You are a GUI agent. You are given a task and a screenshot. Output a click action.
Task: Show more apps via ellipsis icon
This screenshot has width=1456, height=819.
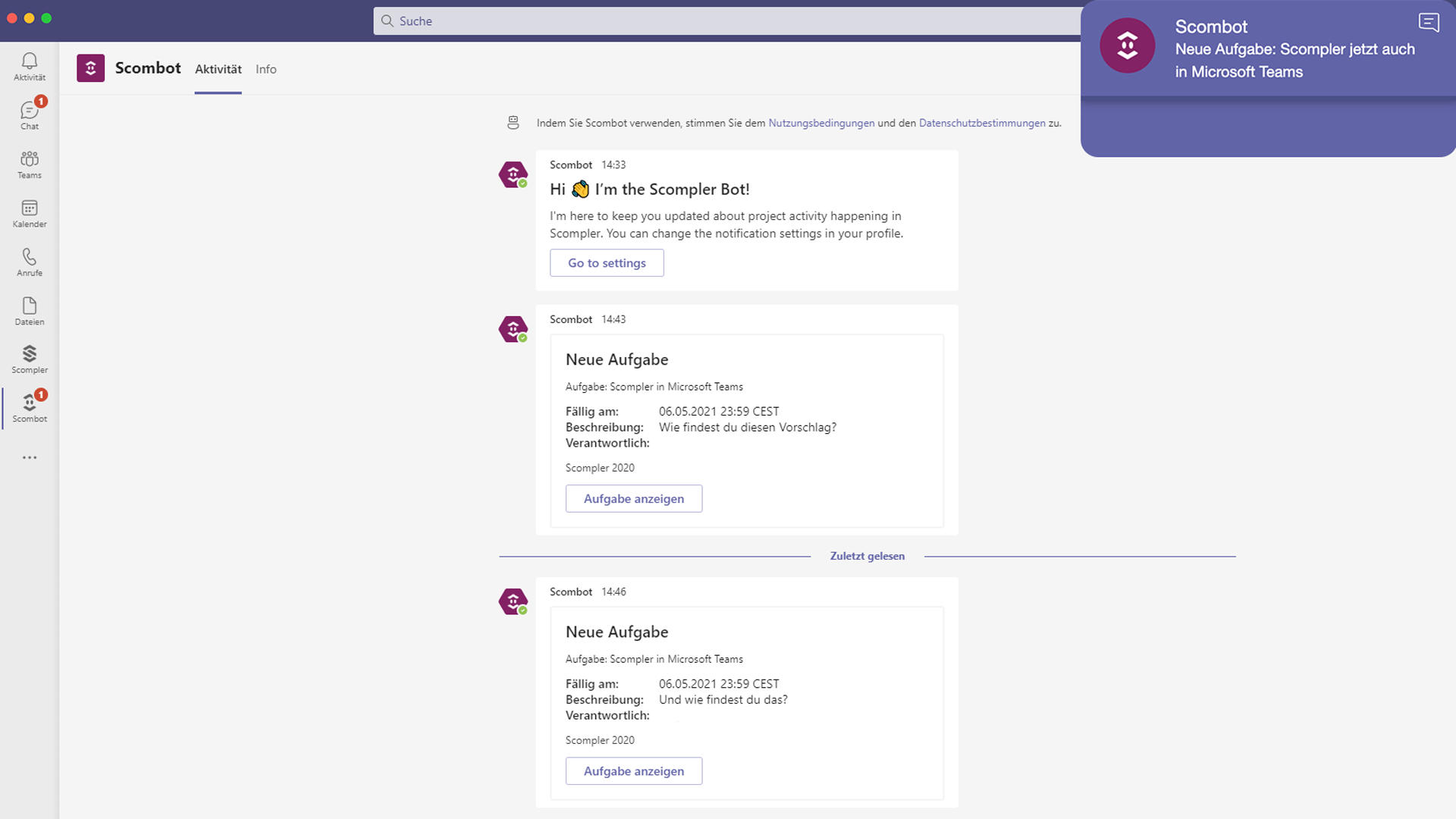(30, 457)
